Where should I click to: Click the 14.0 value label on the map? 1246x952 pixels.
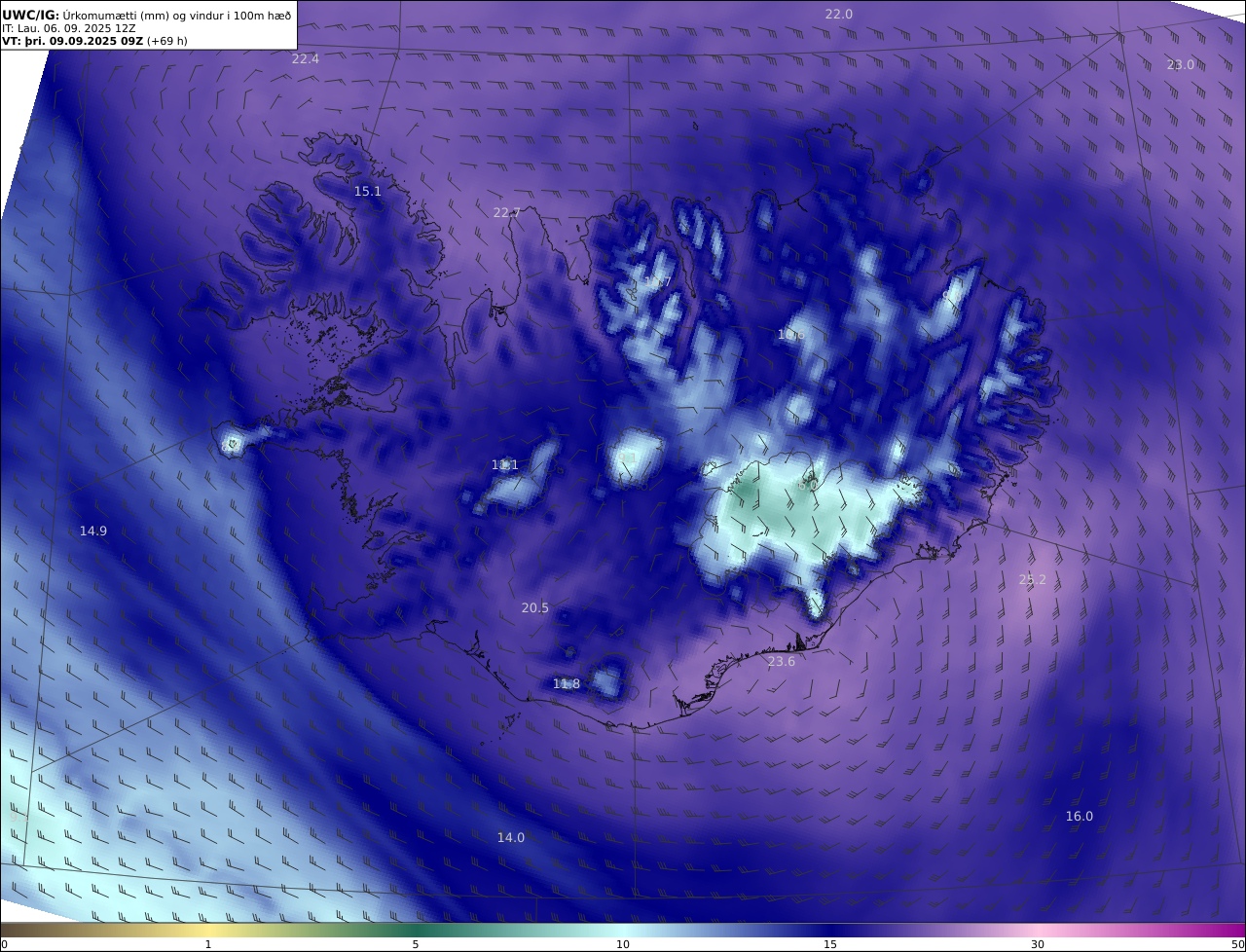[510, 837]
